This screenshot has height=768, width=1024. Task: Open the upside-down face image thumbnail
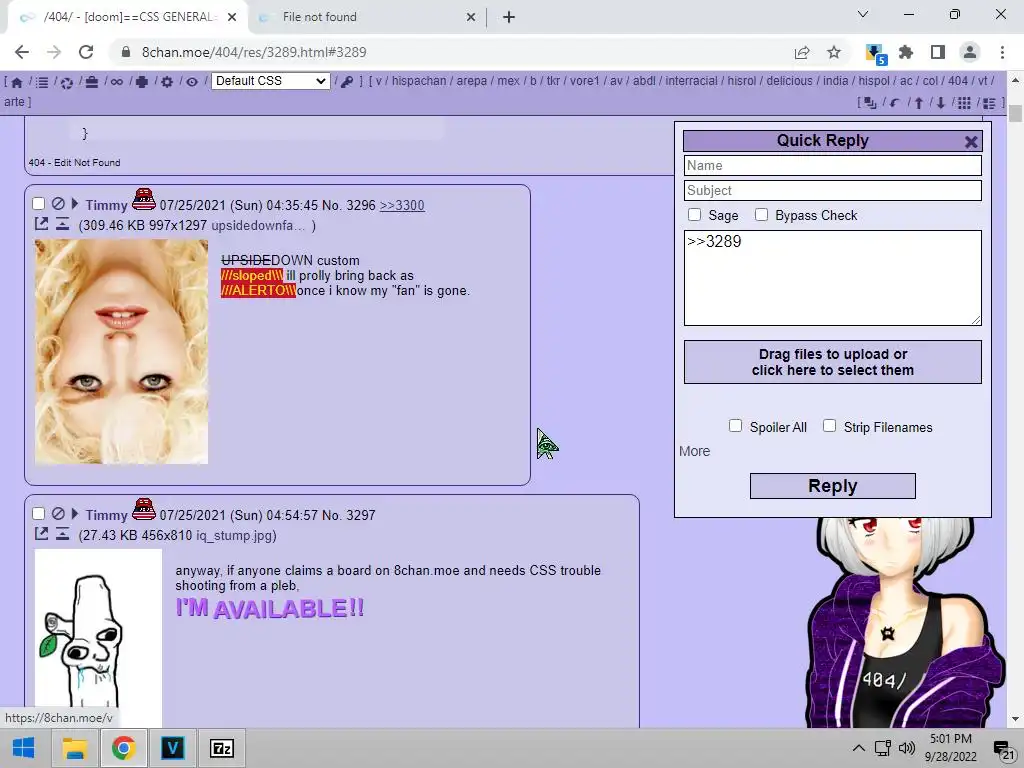[121, 351]
